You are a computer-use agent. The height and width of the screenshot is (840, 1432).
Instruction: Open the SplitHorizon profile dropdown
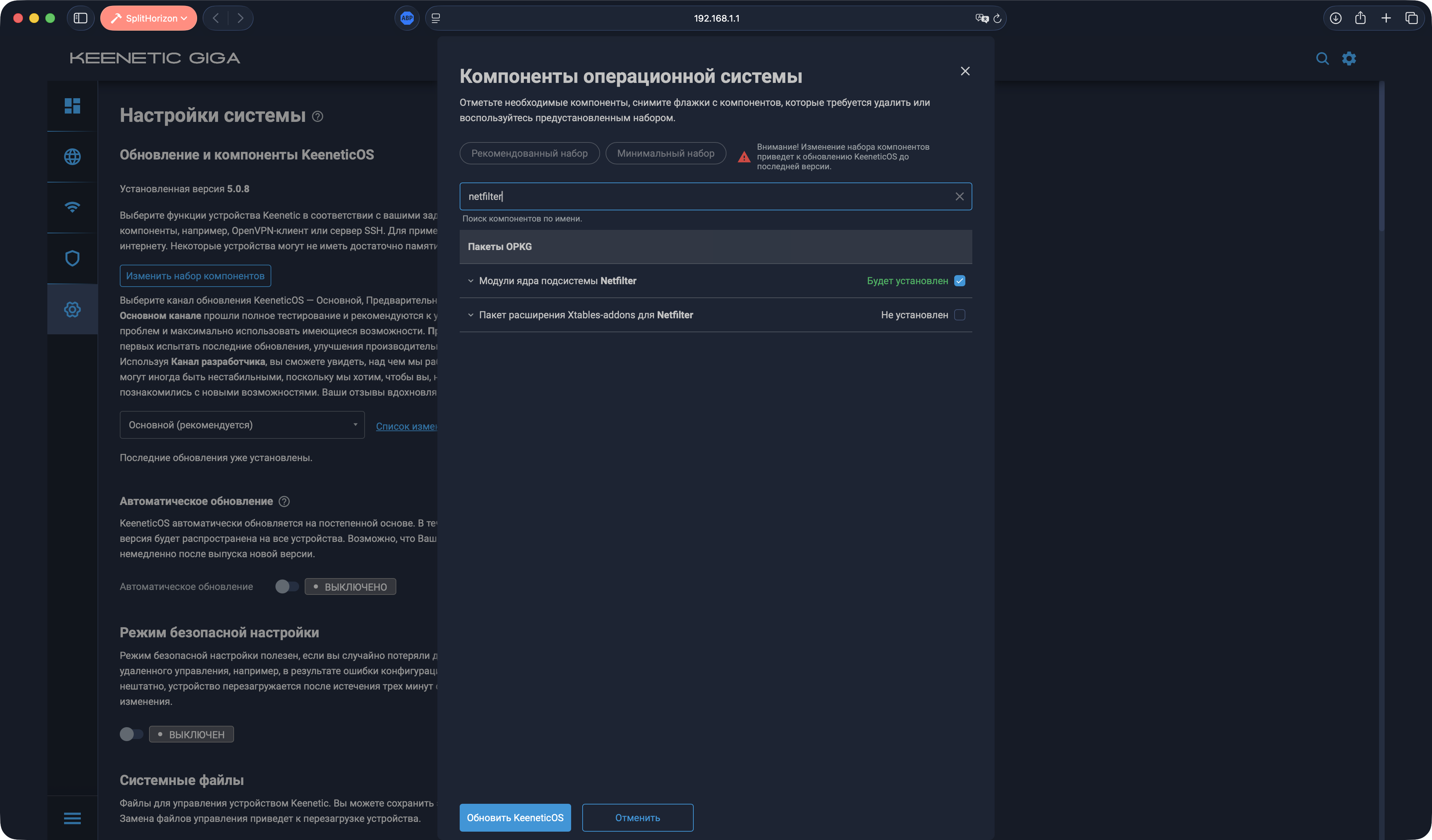149,18
